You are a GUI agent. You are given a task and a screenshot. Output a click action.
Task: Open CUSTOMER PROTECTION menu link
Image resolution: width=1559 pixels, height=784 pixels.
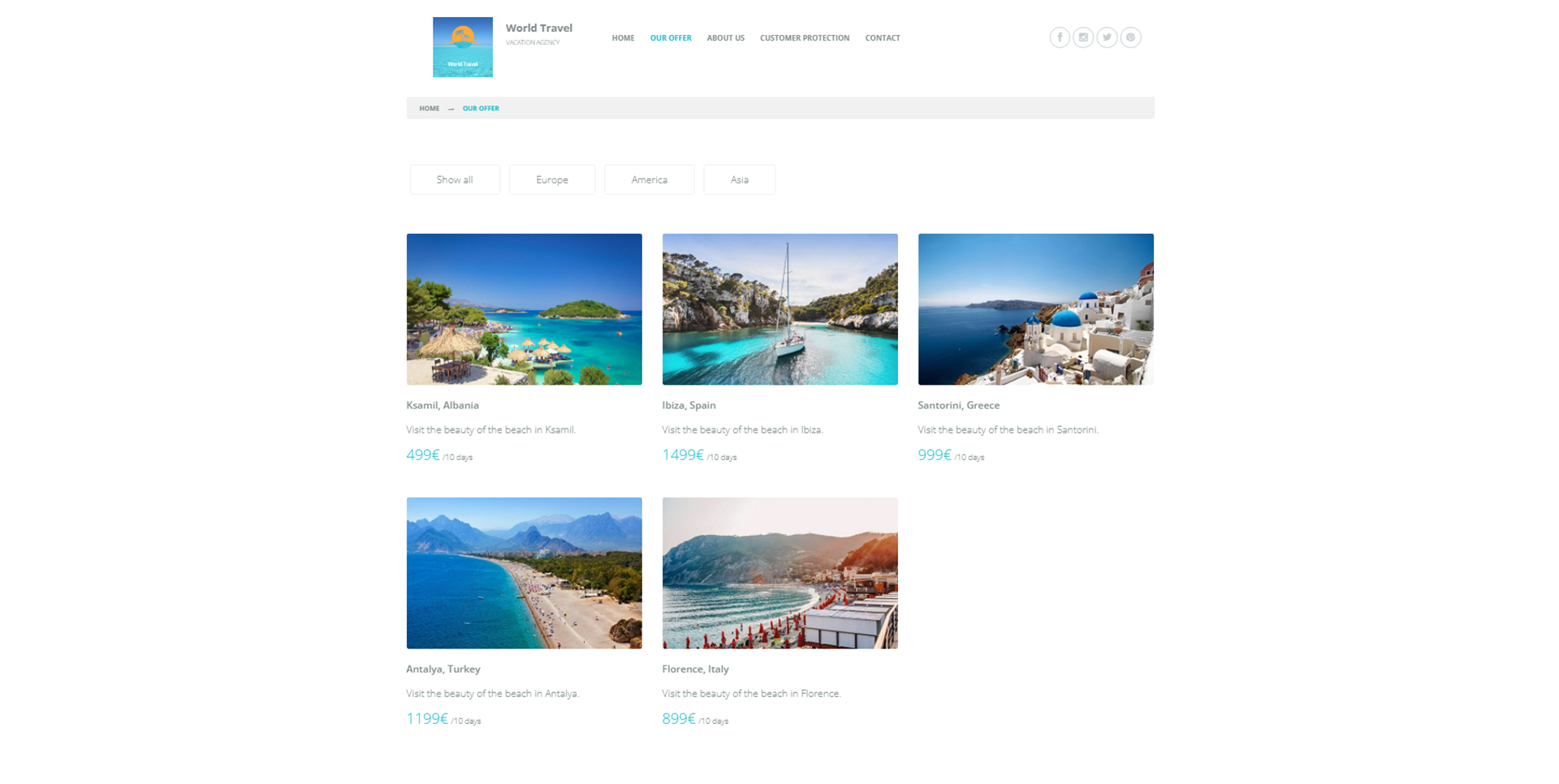[805, 38]
